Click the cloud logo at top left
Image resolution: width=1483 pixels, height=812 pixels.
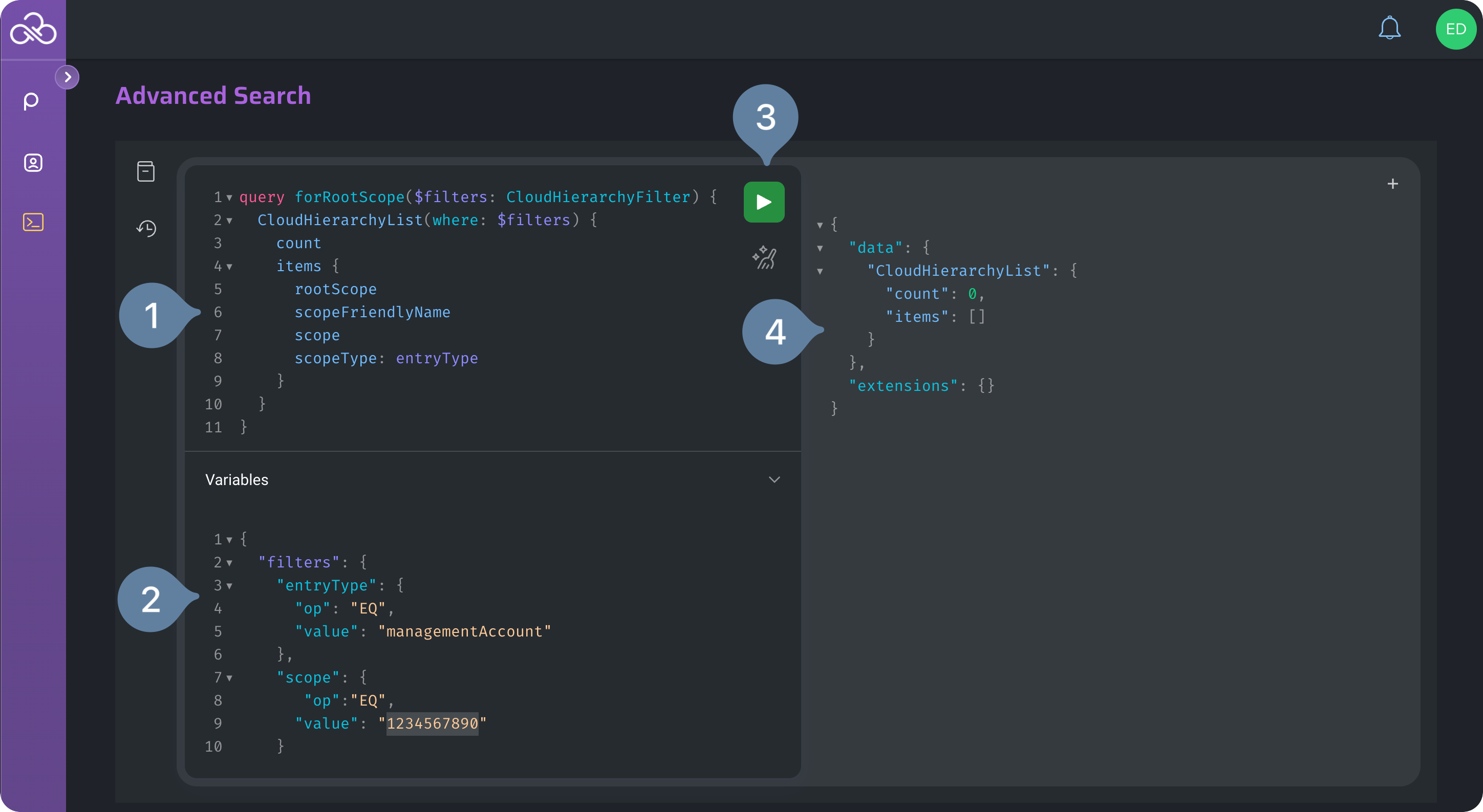(33, 29)
